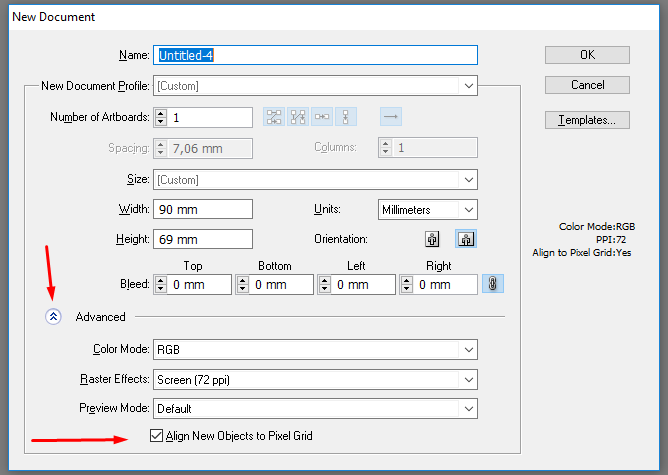Open the New Document Profile dropdown
The width and height of the screenshot is (668, 475).
click(468, 86)
